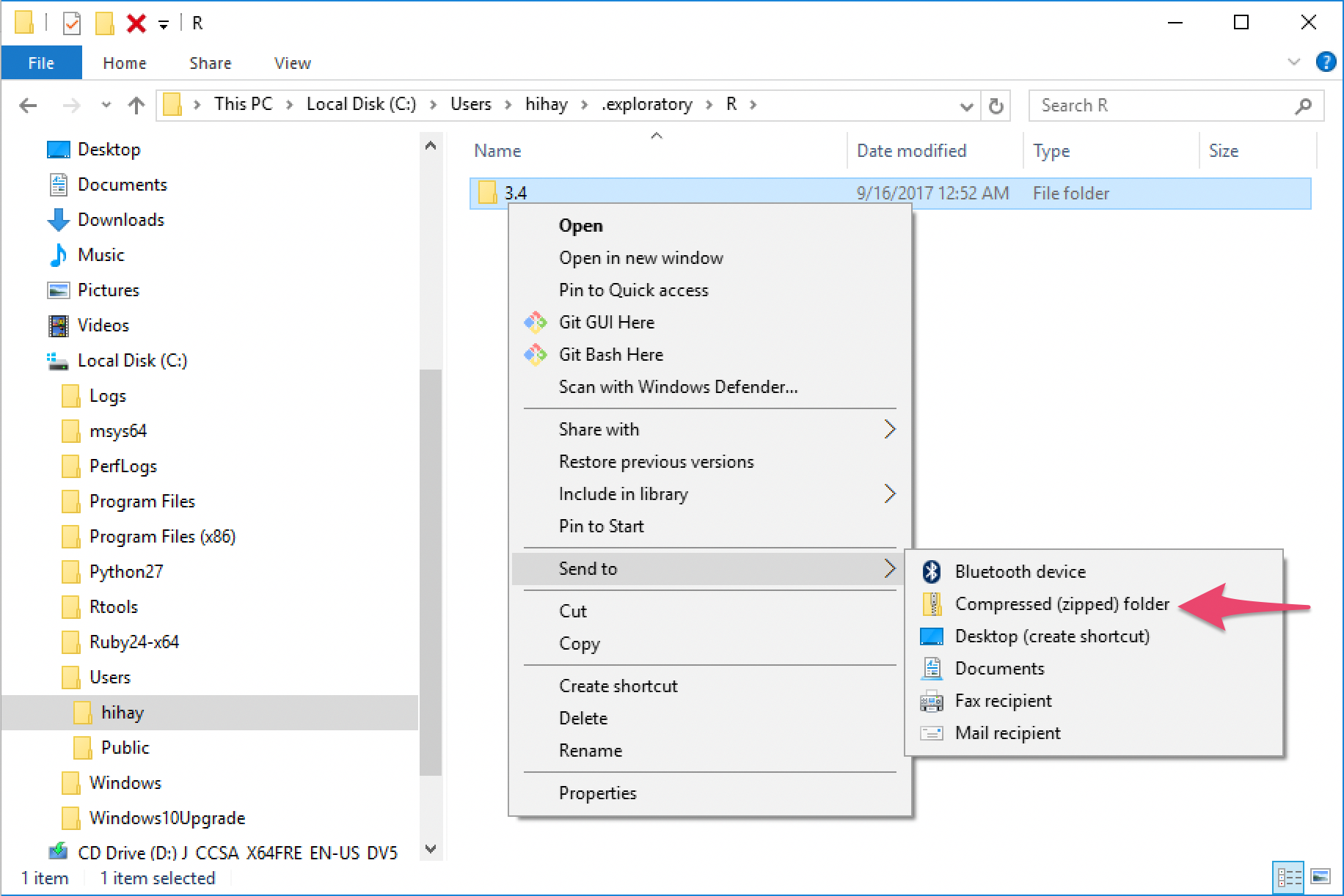Switch to Details view icon in status bar
Viewport: 1344px width, 896px height.
[1289, 877]
